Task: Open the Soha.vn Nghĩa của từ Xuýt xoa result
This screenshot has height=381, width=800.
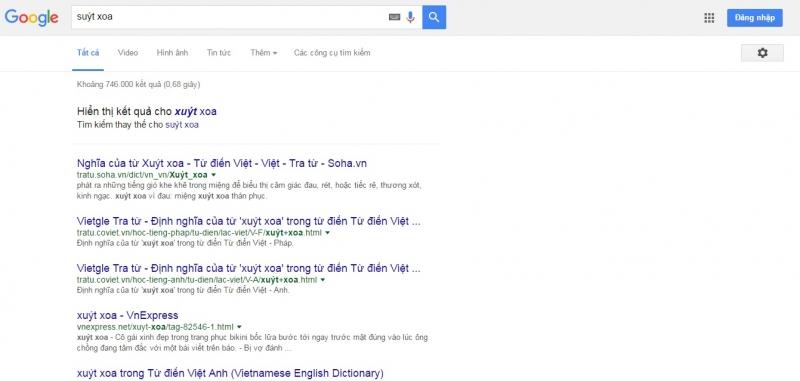Action: [x=222, y=164]
